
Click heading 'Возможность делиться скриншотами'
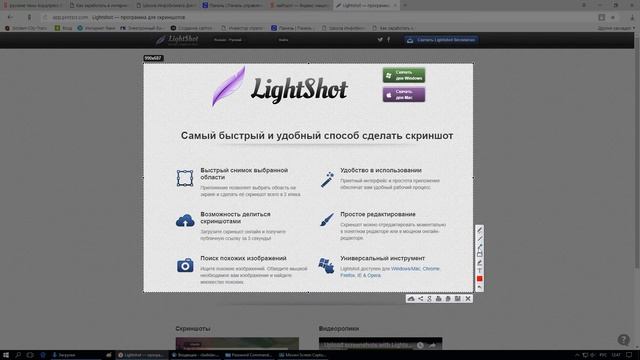[235, 218]
